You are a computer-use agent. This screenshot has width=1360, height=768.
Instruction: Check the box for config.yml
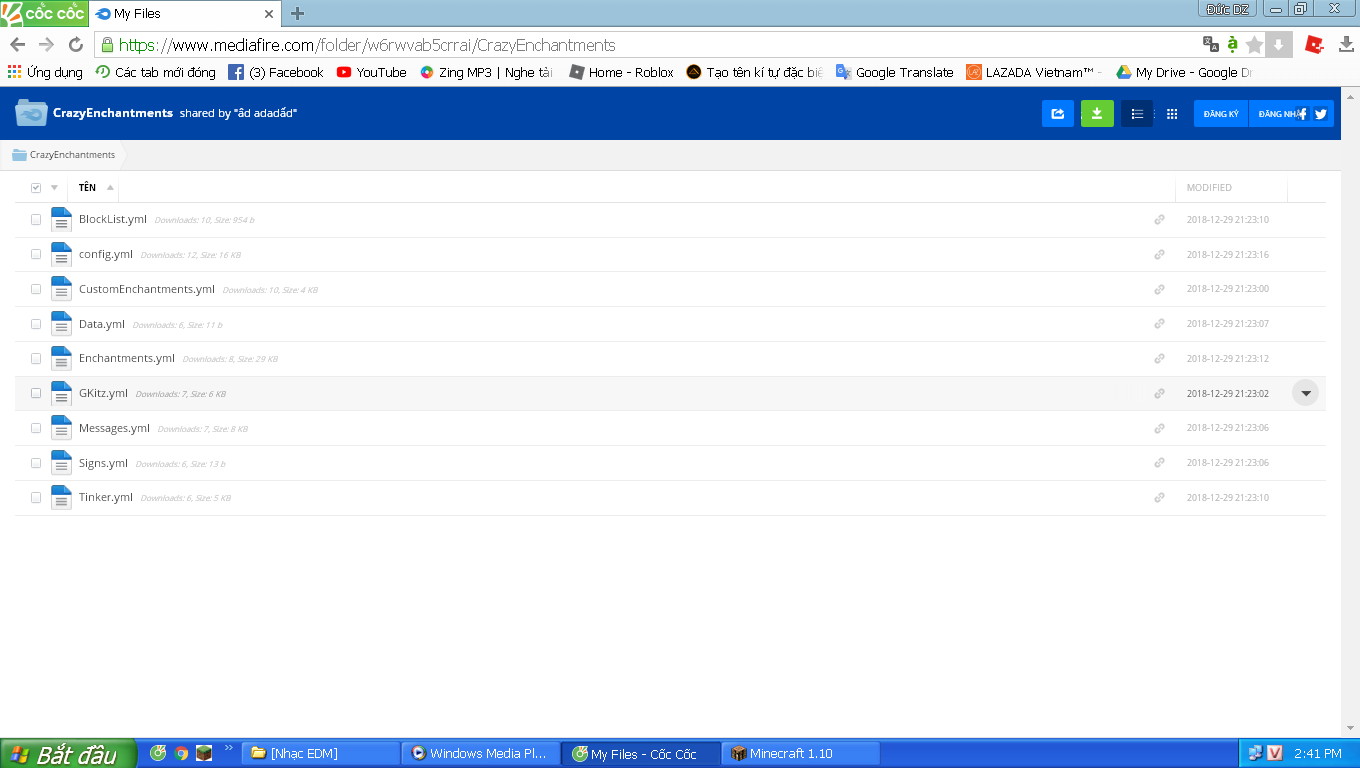pyautogui.click(x=36, y=254)
